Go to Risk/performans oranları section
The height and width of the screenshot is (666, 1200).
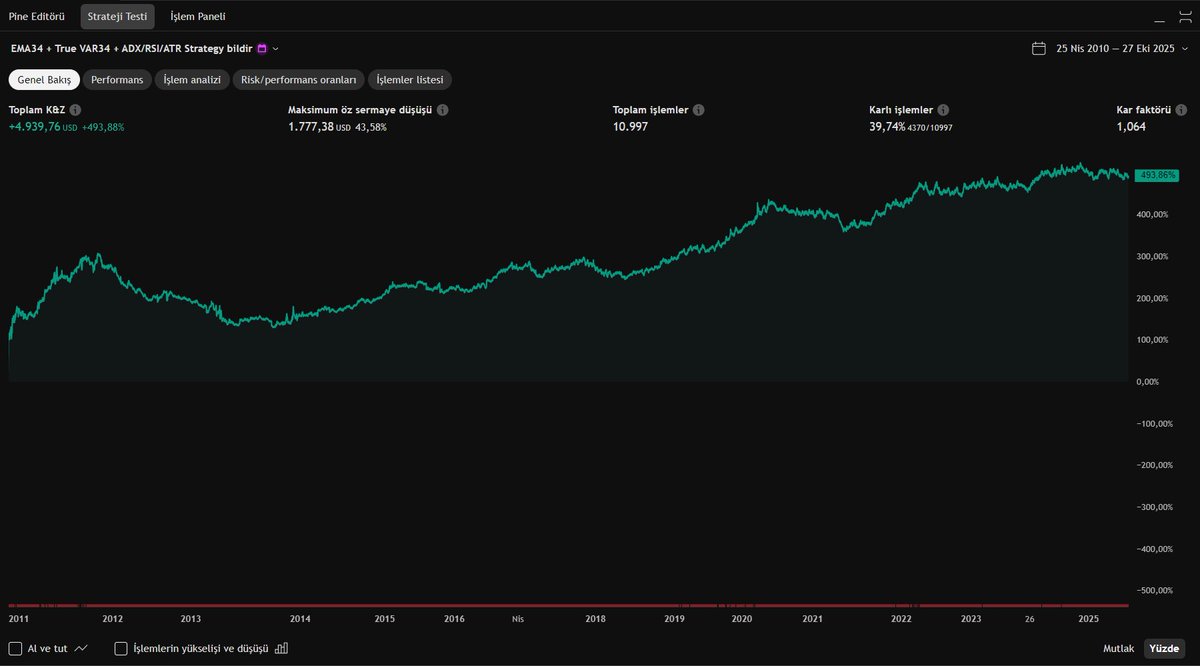pos(299,80)
